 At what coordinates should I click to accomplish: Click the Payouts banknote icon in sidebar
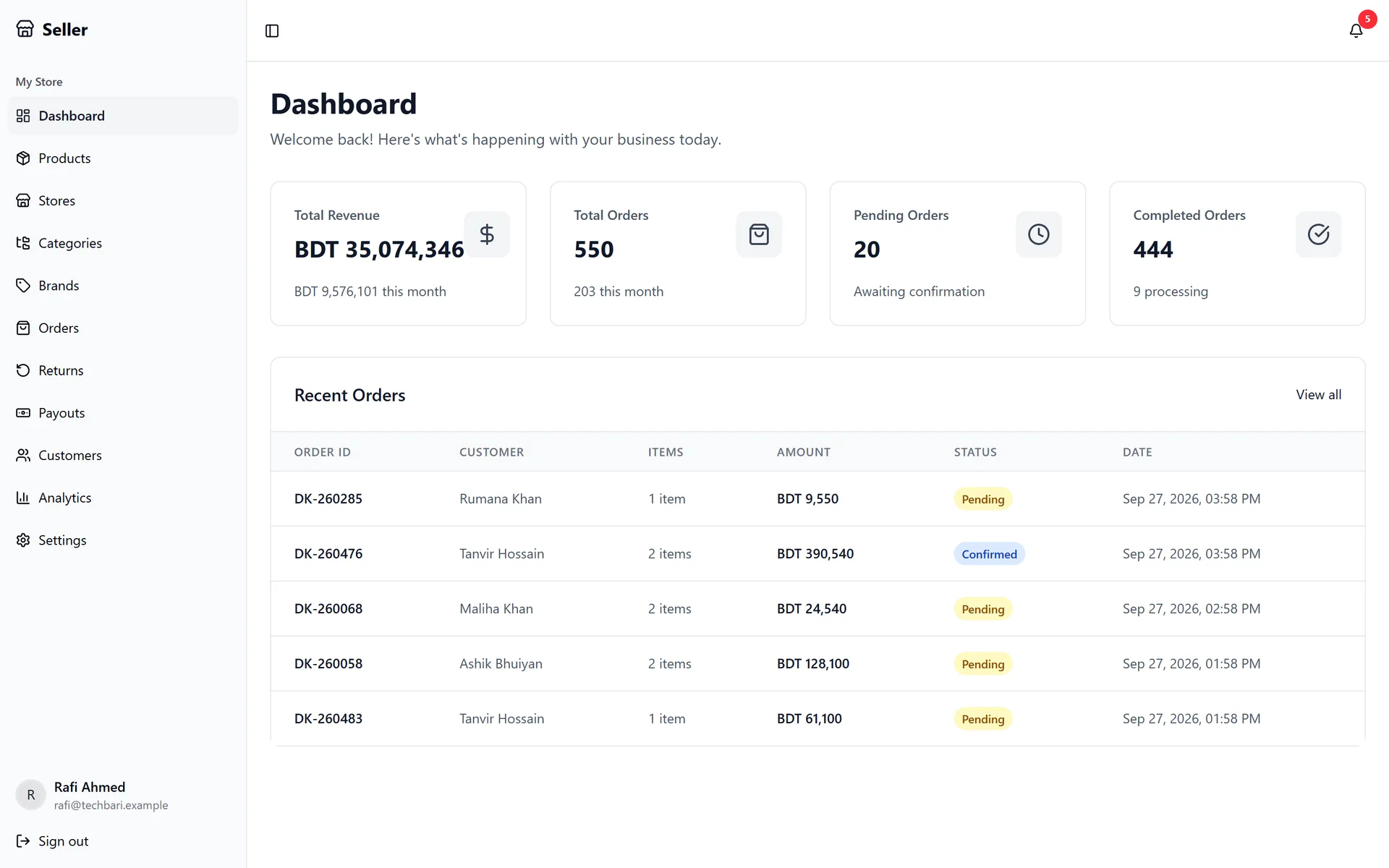[x=23, y=413]
